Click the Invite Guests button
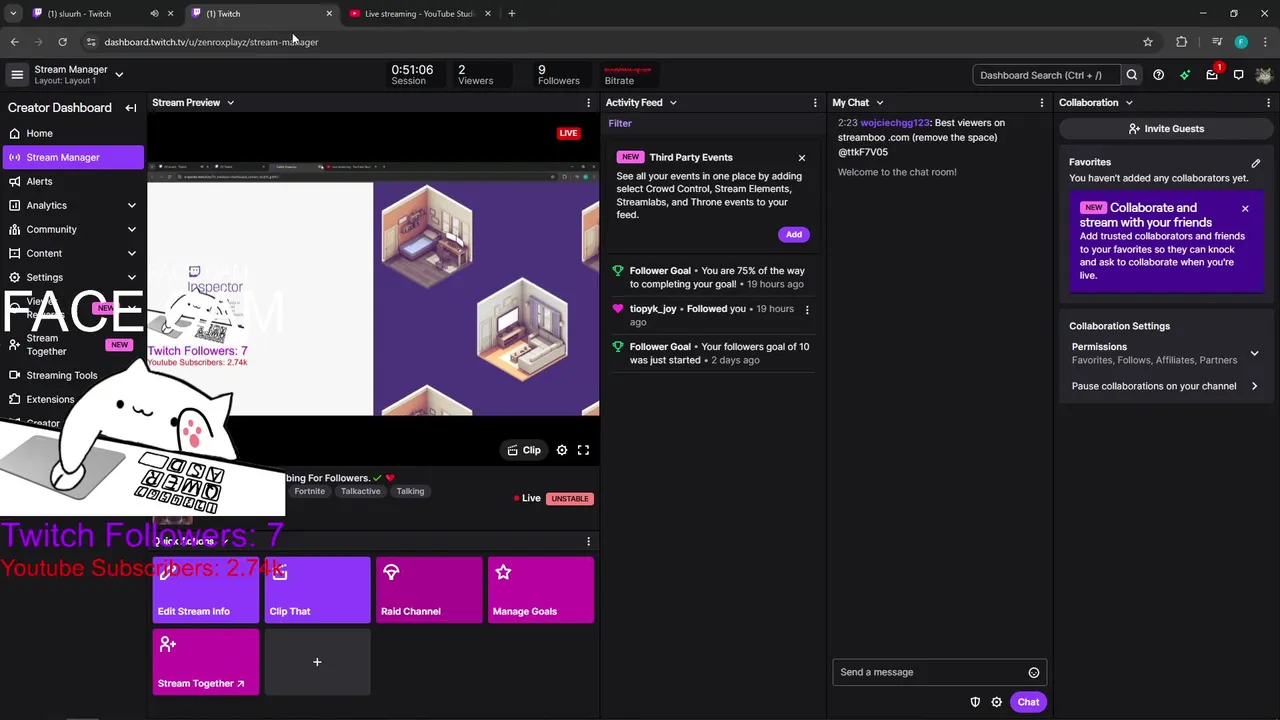The image size is (1280, 720). (x=1166, y=129)
